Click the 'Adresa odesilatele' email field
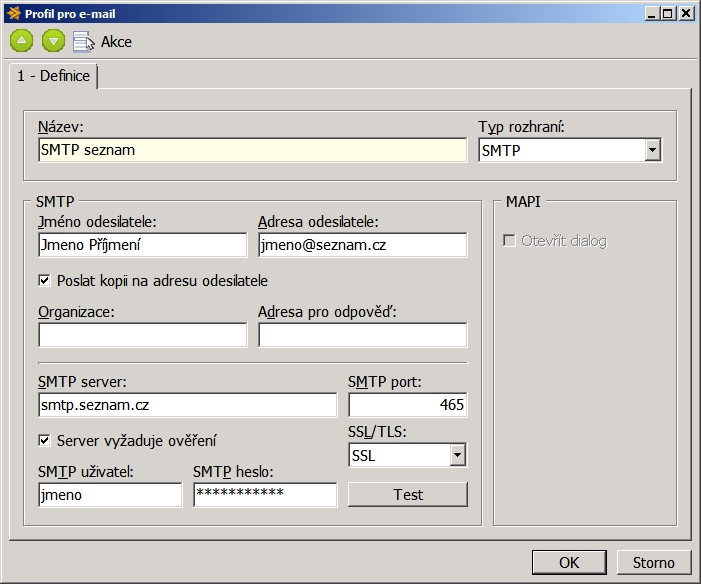The height and width of the screenshot is (584, 701). click(362, 245)
